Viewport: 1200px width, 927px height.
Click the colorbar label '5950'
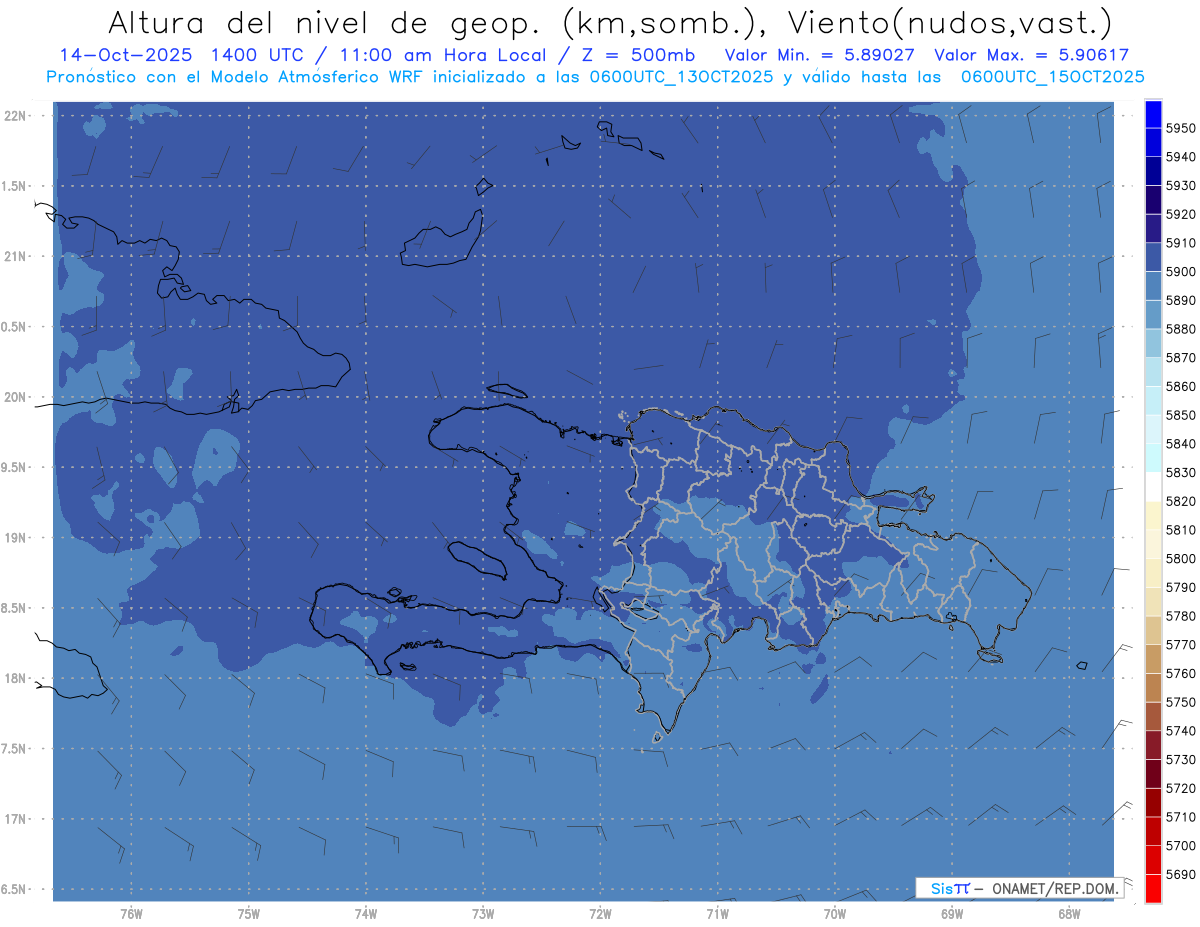pyautogui.click(x=1180, y=128)
